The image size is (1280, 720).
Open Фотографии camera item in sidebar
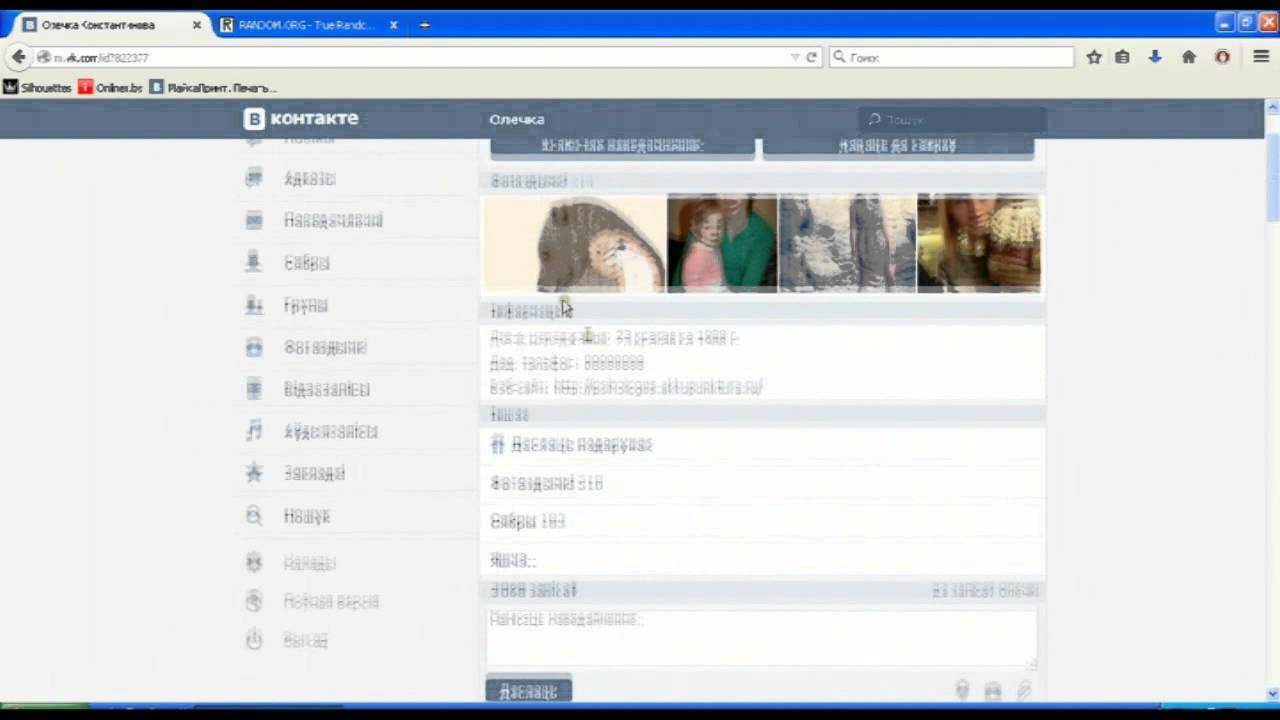pyautogui.click(x=305, y=348)
